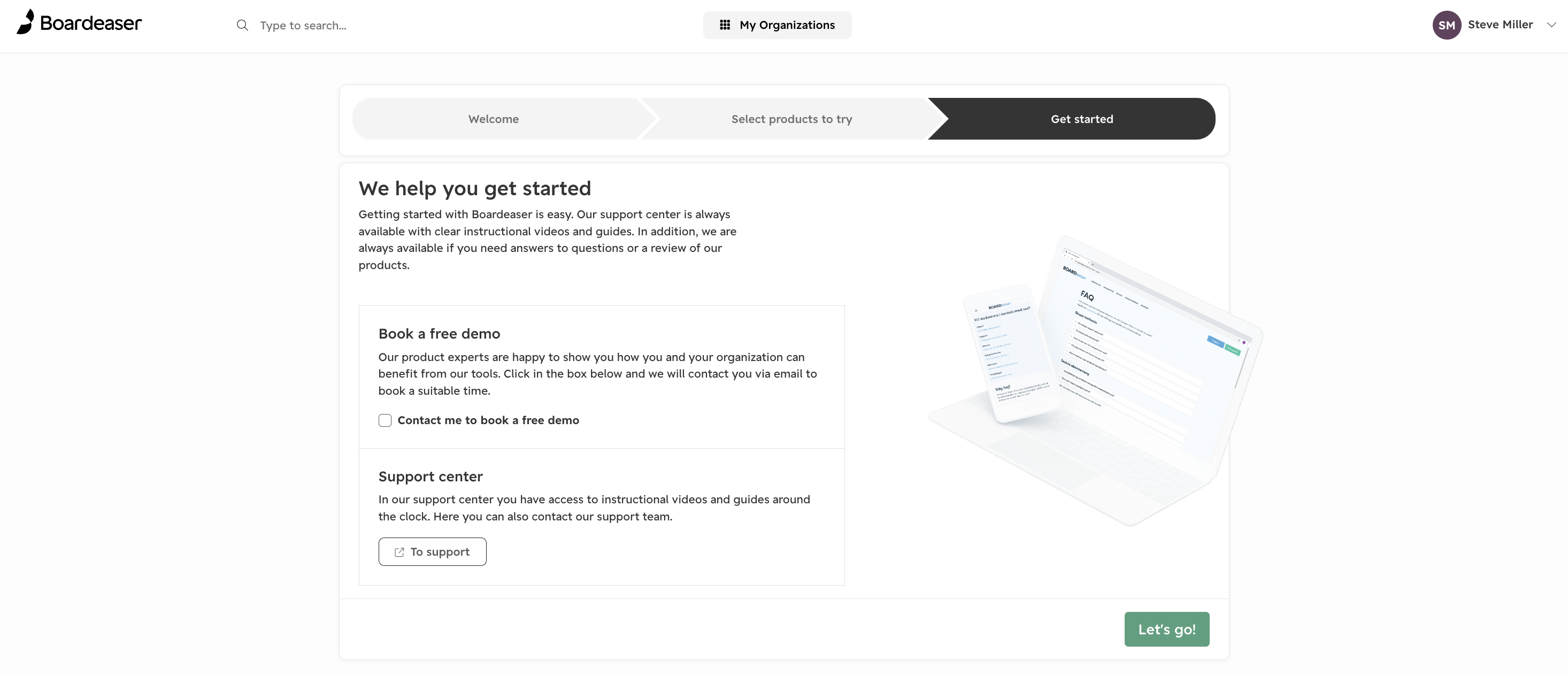Go to the Welcome step

point(494,119)
